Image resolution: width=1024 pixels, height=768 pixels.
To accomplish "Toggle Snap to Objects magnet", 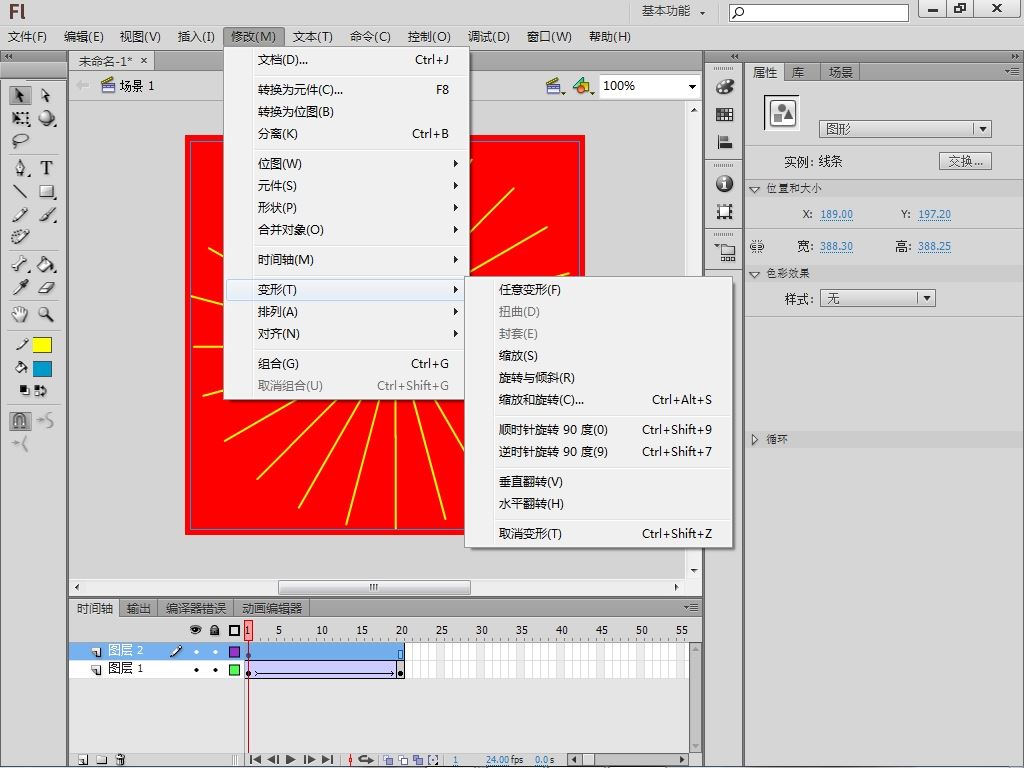I will coord(20,421).
